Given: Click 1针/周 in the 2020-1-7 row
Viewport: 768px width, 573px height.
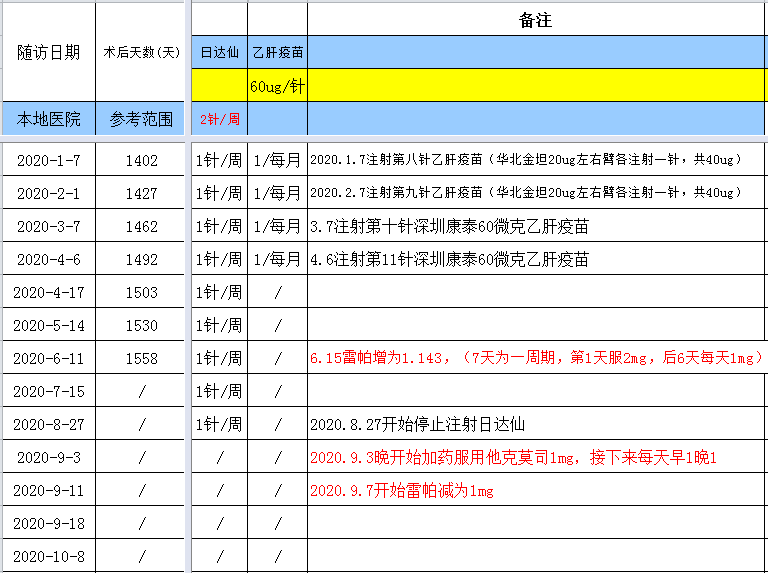Looking at the screenshot, I should 219,160.
